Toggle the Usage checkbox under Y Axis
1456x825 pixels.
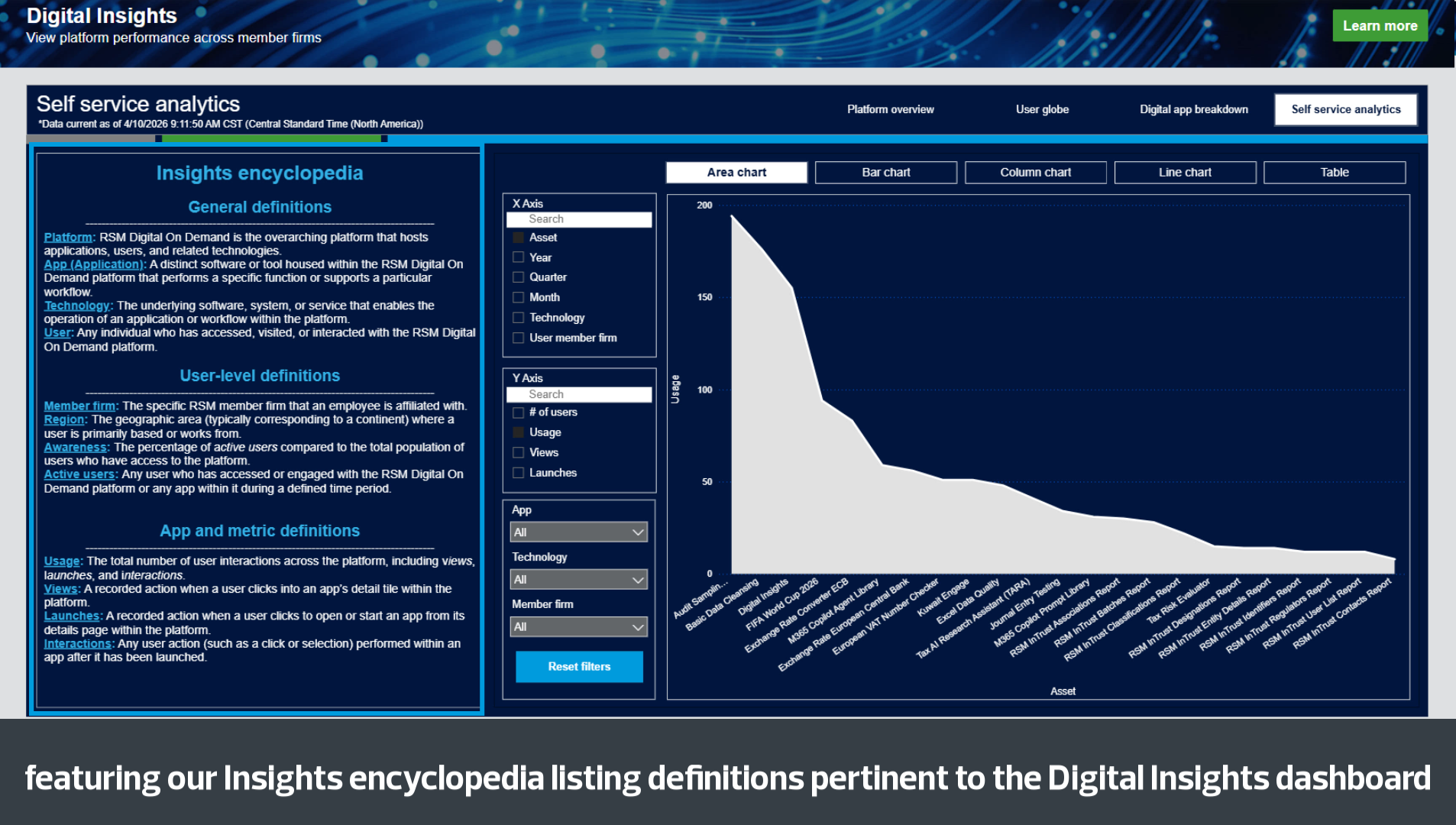tap(518, 432)
